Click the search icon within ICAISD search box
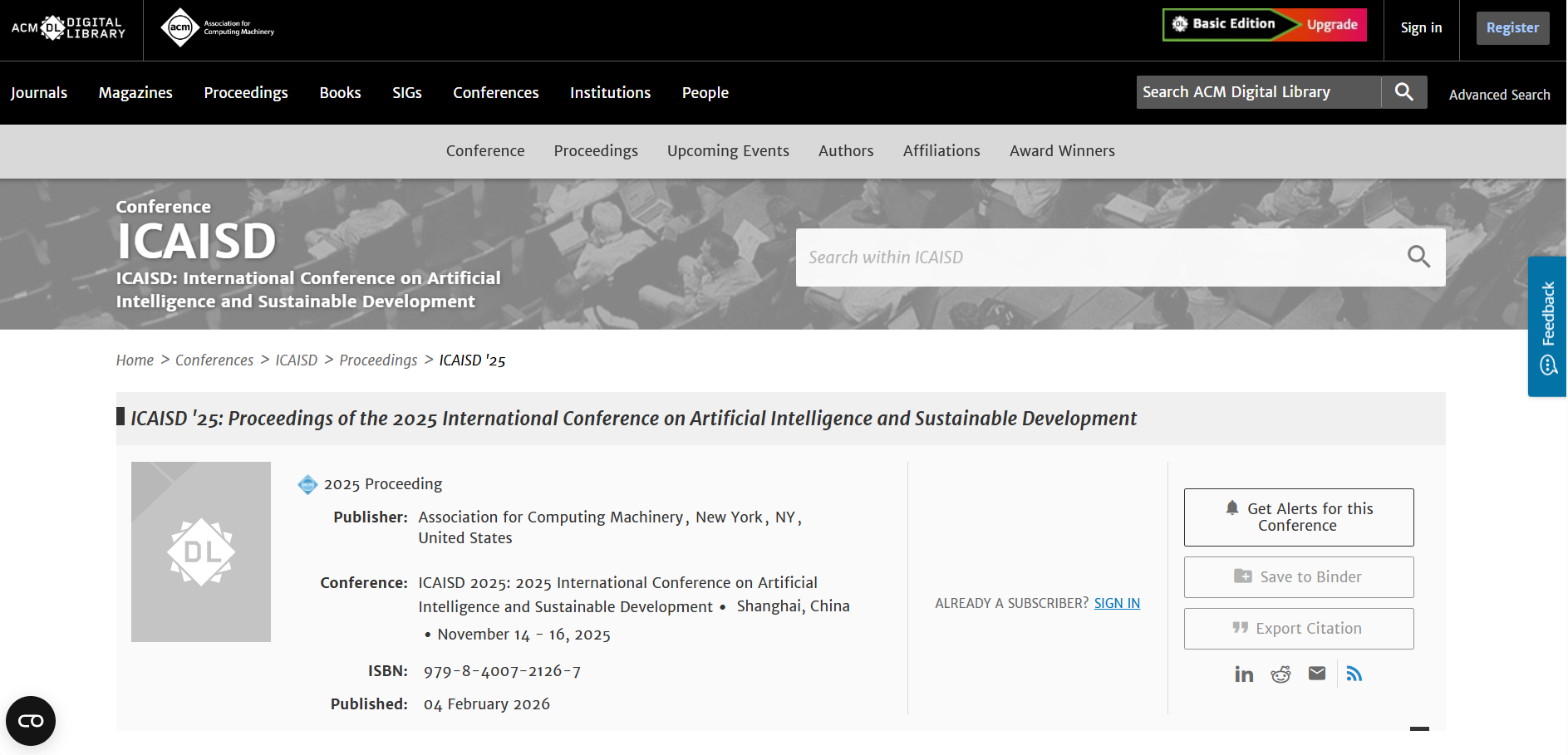This screenshot has height=755, width=1568. 1418,257
